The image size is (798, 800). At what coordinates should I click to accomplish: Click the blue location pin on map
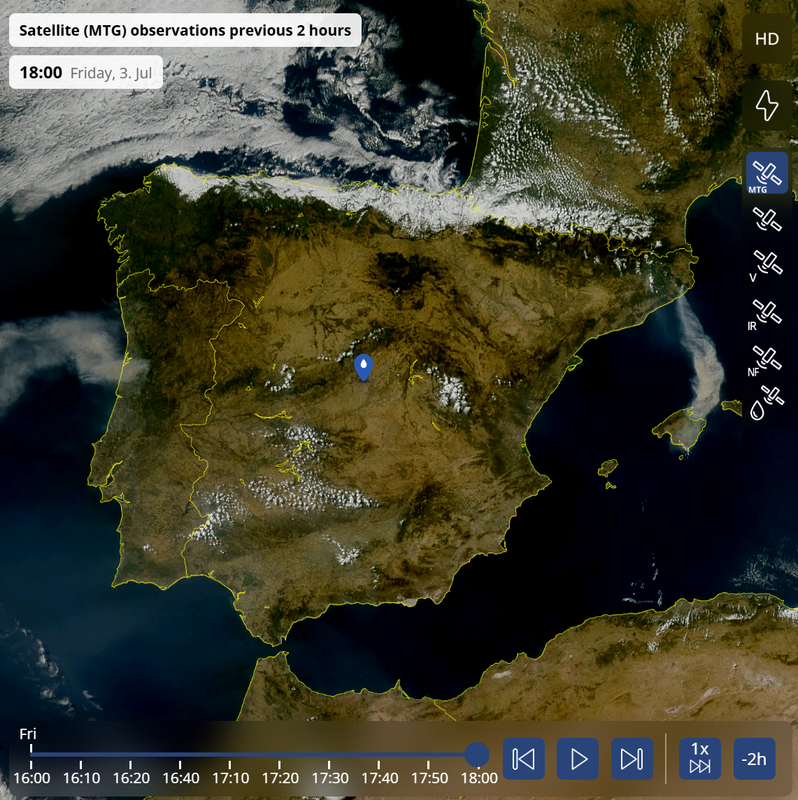(x=363, y=367)
